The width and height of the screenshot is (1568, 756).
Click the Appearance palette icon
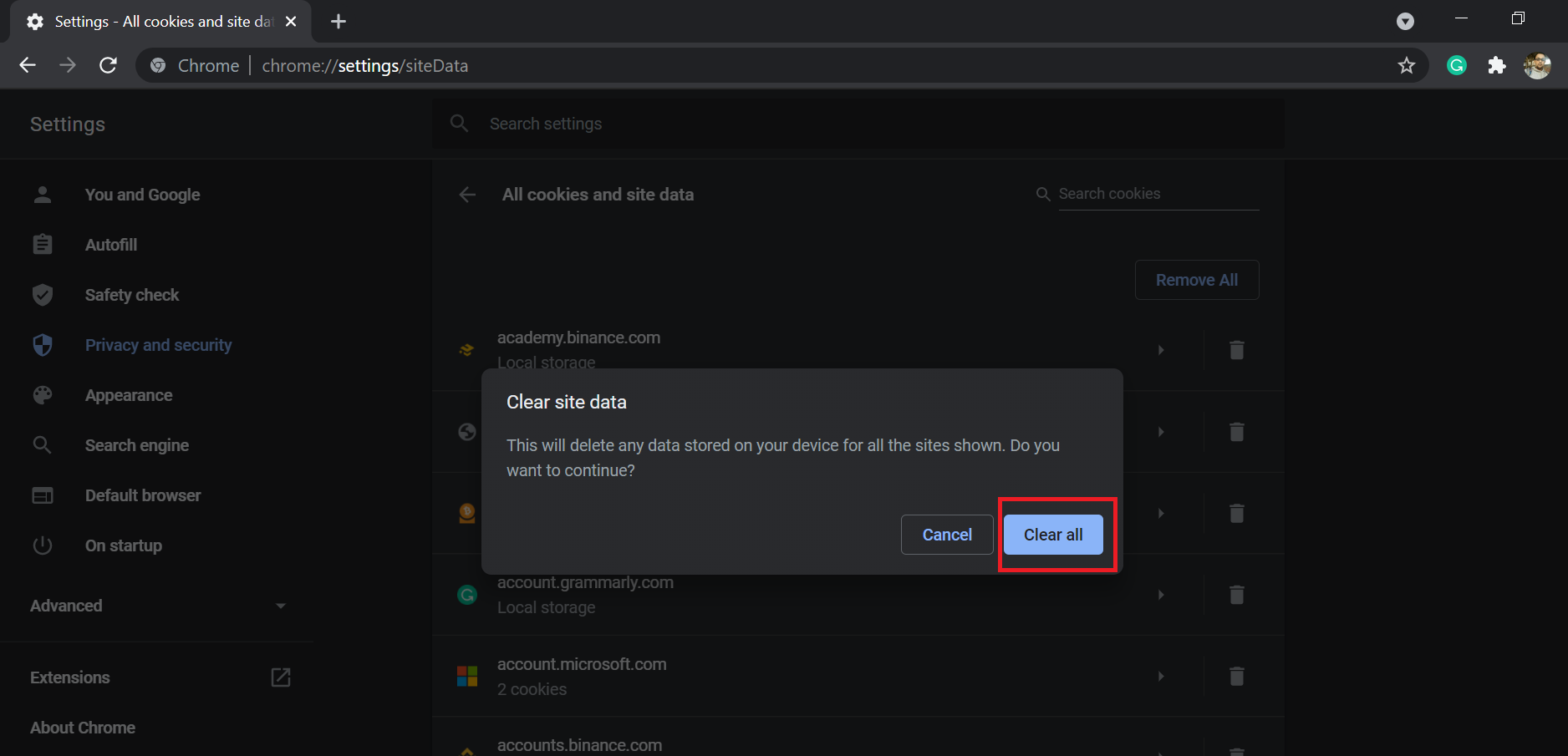(x=42, y=394)
